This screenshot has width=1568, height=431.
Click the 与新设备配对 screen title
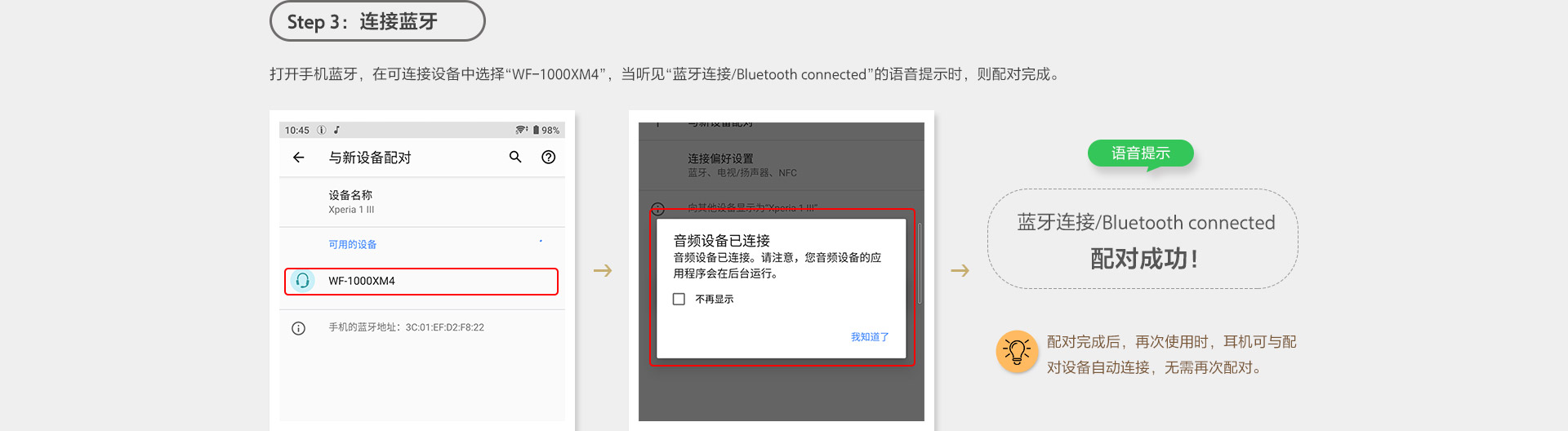pyautogui.click(x=370, y=158)
